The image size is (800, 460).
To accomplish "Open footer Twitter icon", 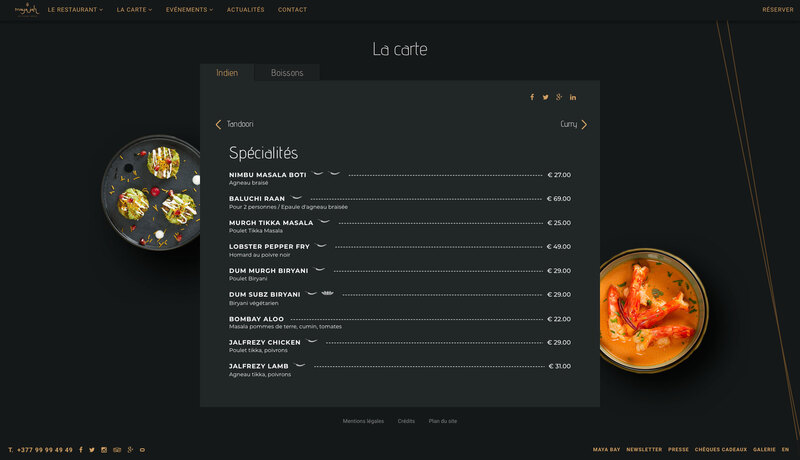I will pos(92,450).
